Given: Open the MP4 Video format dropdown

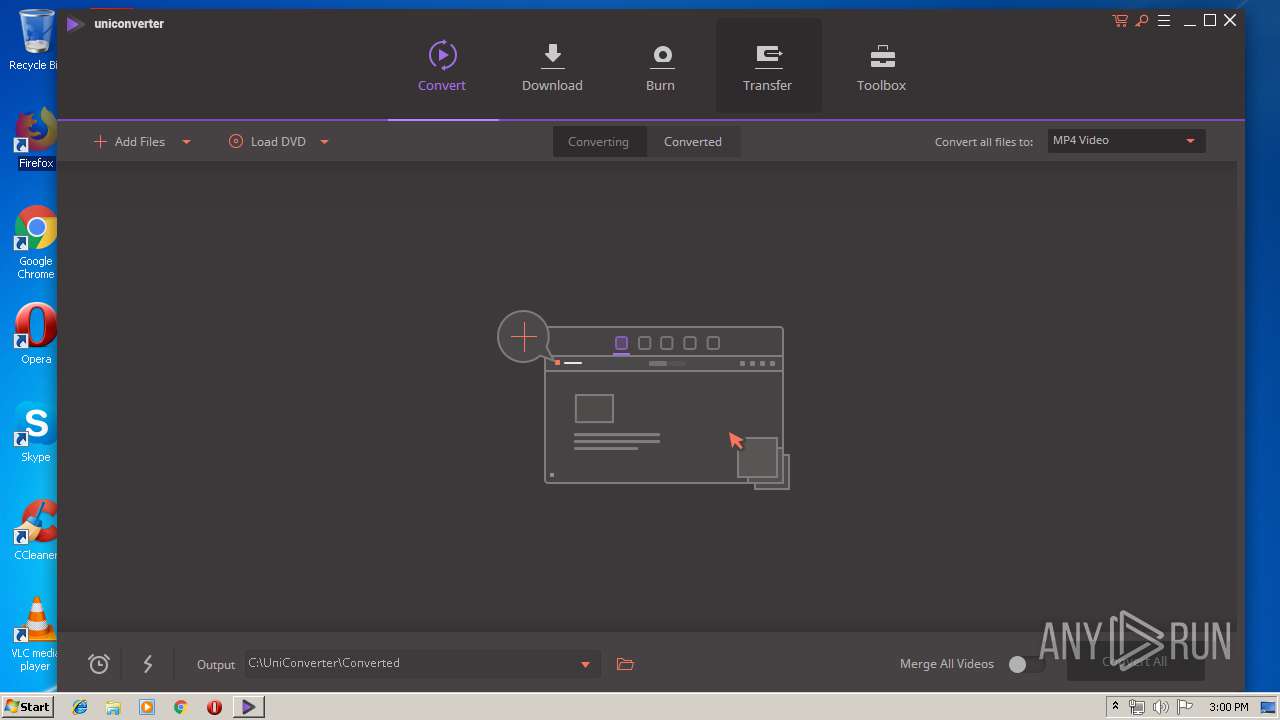Looking at the screenshot, I should pos(1126,141).
